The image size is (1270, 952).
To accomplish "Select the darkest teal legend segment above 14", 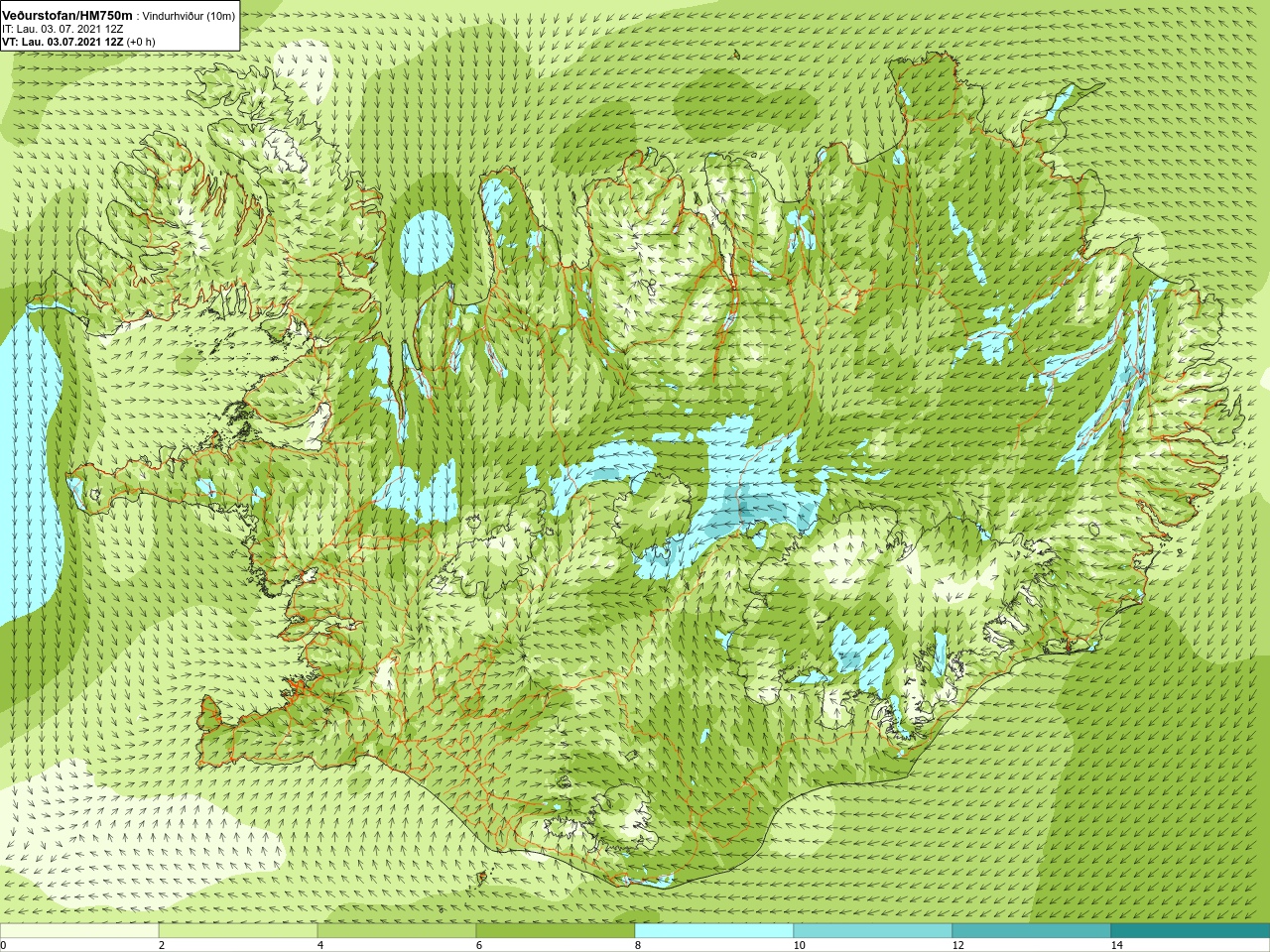I will 1191,931.
